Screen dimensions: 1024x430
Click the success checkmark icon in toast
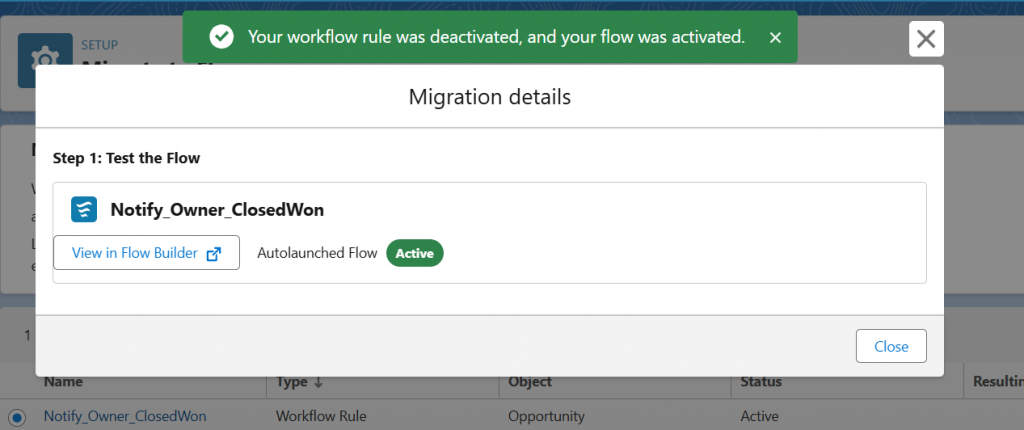pyautogui.click(x=221, y=37)
